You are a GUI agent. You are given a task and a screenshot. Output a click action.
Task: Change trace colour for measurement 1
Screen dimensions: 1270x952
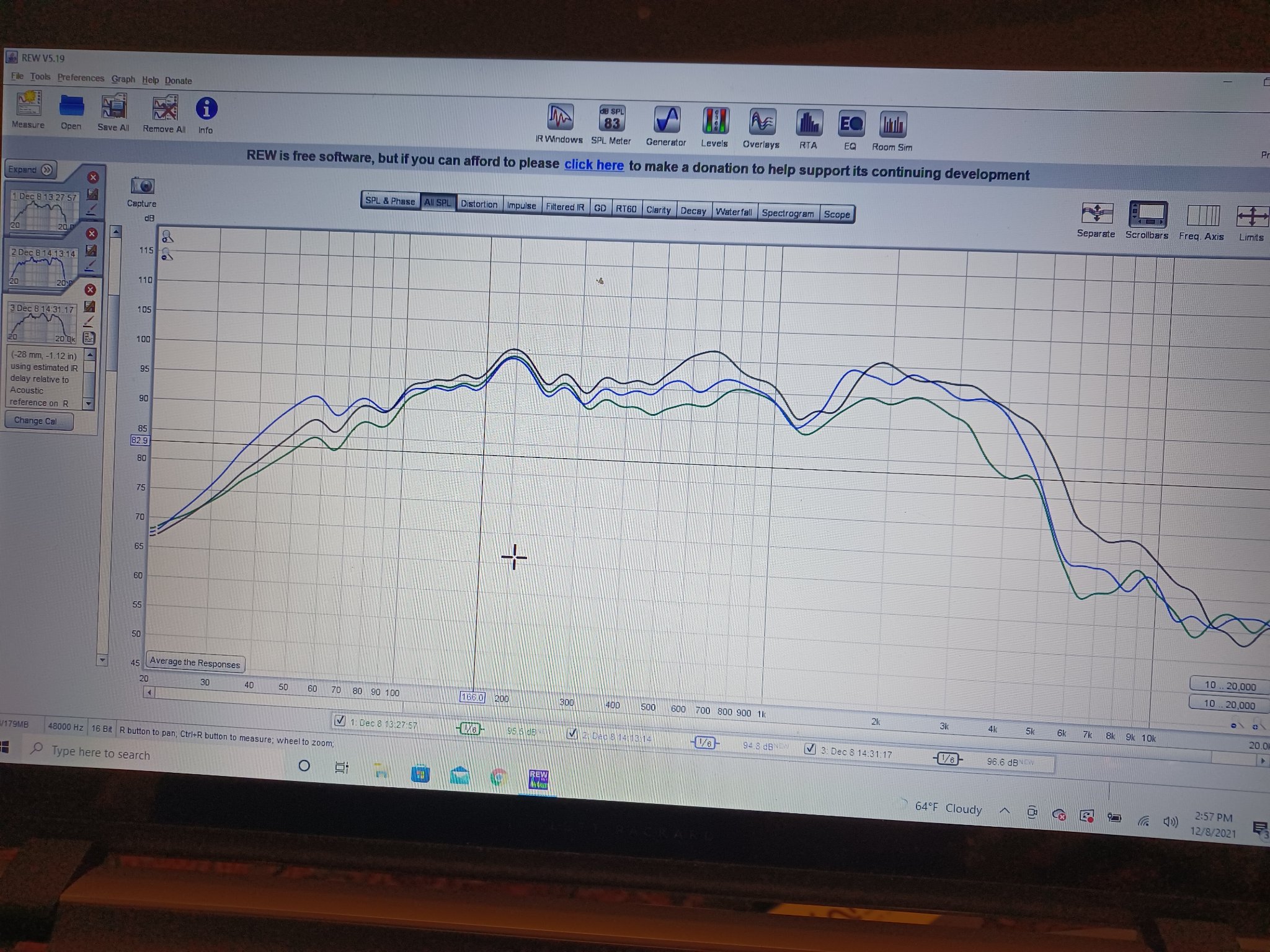click(x=92, y=209)
